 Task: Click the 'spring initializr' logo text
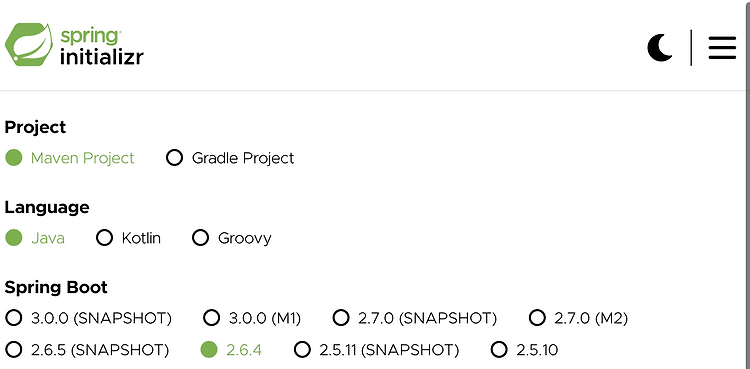pos(101,46)
